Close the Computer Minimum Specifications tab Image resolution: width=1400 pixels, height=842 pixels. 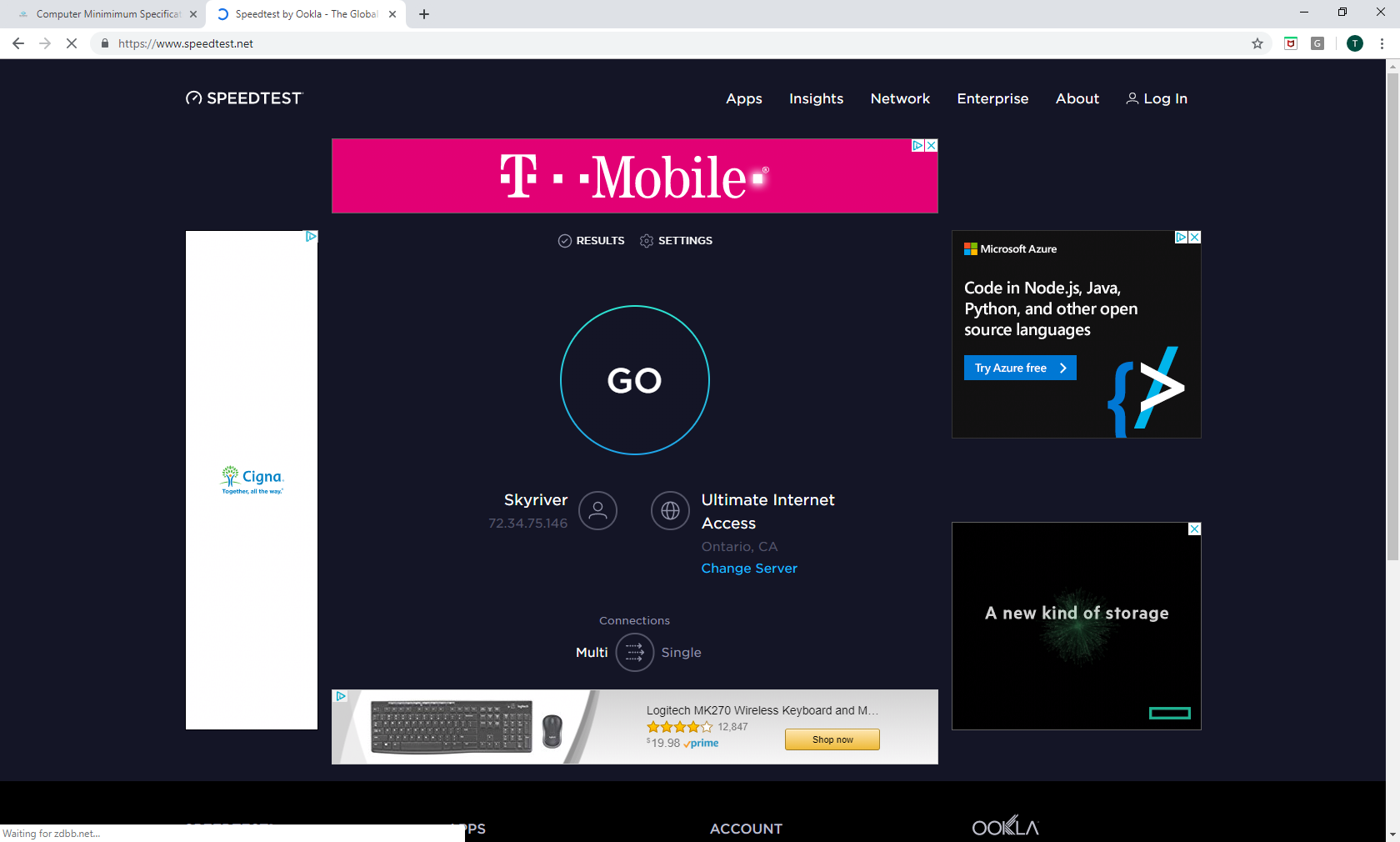click(x=193, y=14)
